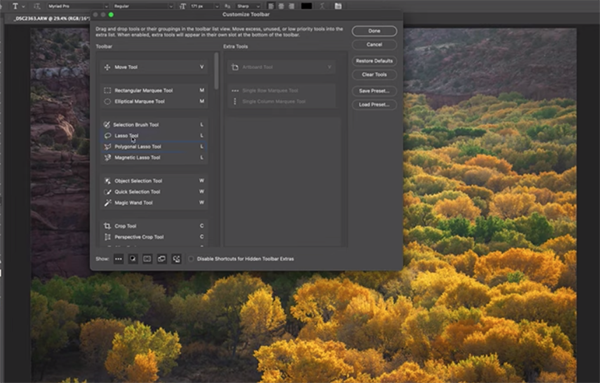
Task: Edit the M shortcut of Rectangular Marquee Tool
Action: (x=202, y=91)
